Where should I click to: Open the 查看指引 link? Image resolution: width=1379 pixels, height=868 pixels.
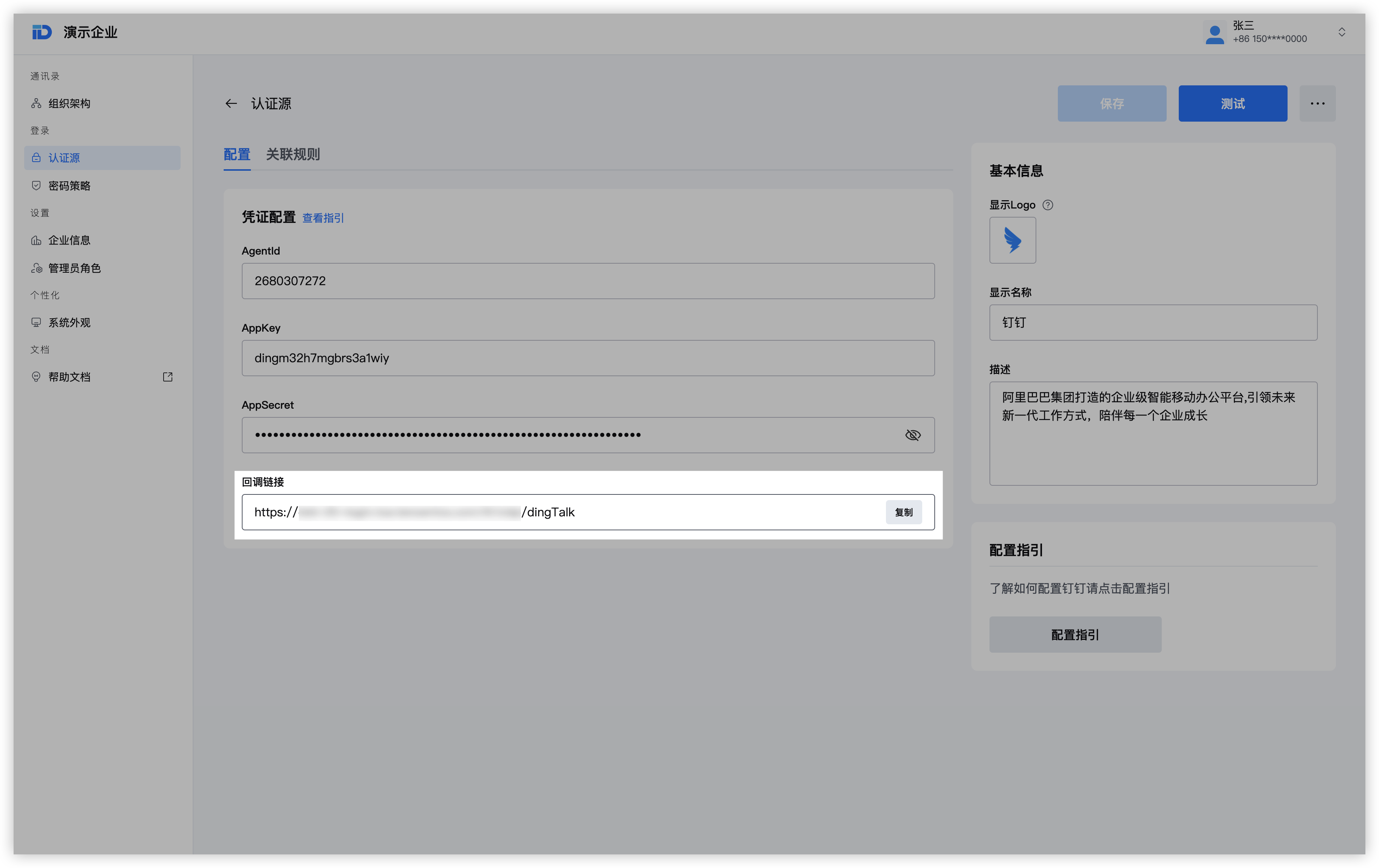323,218
